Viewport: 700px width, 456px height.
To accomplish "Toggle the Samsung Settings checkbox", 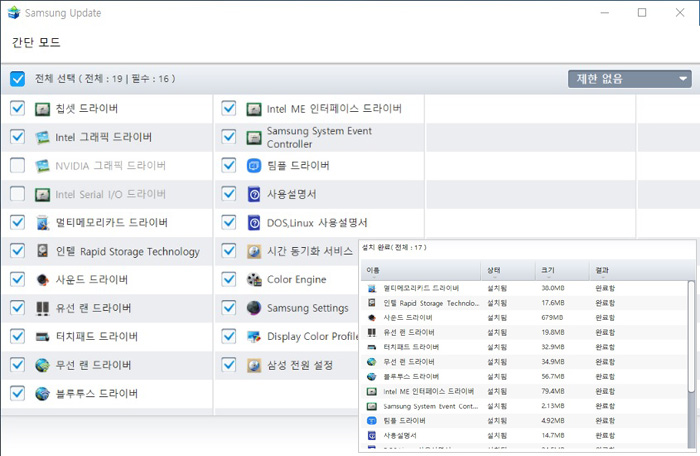I will pos(229,308).
